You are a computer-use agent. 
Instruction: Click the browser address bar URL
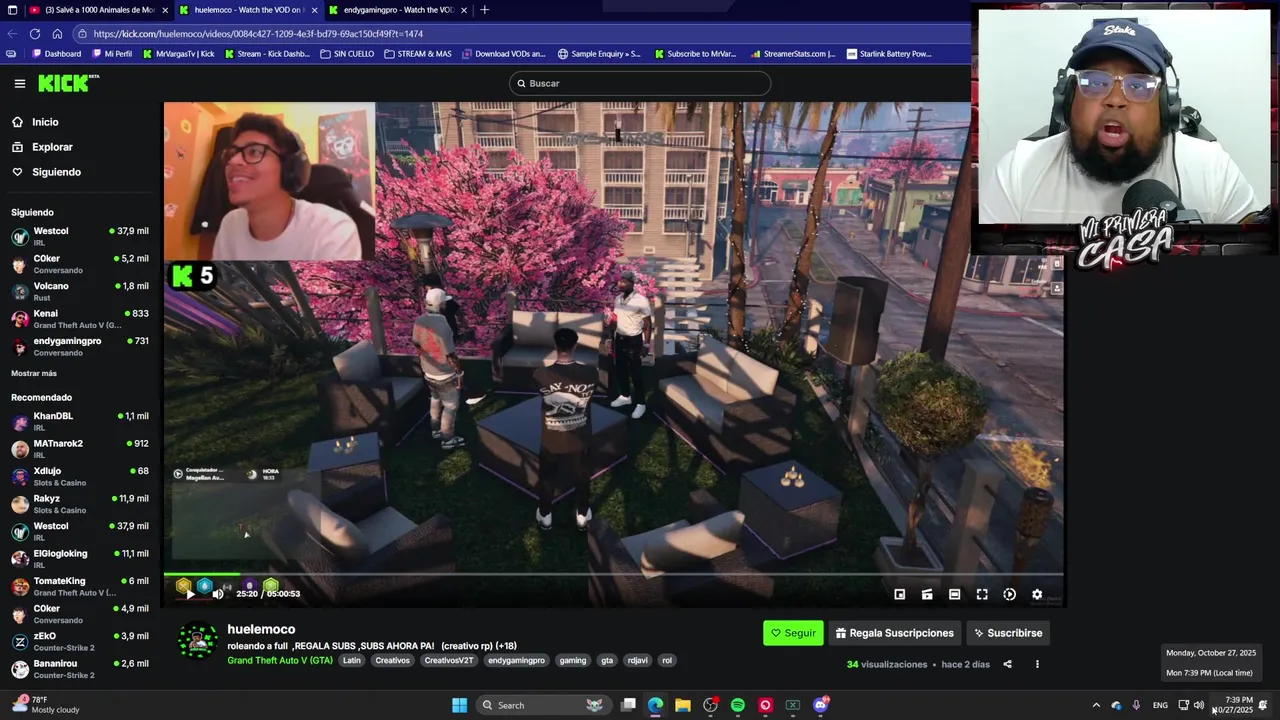point(258,33)
